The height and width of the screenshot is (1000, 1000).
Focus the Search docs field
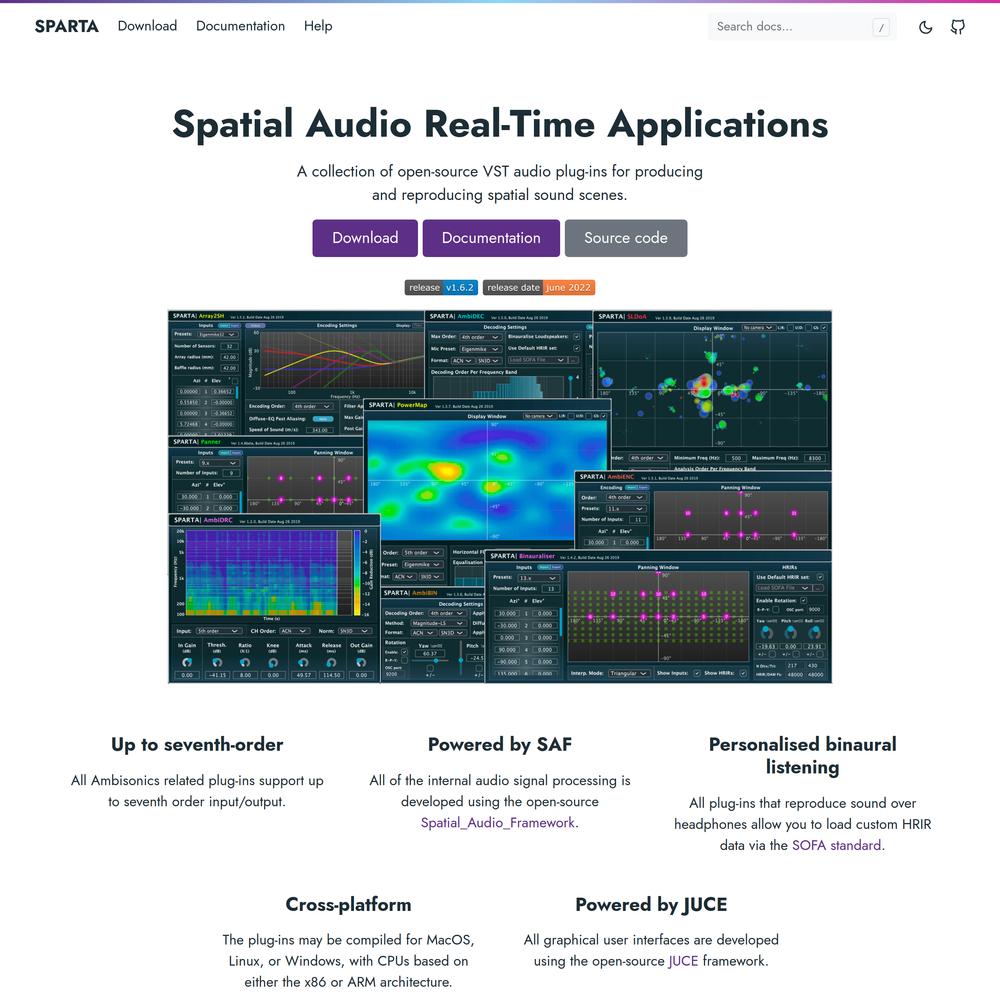[x=802, y=27]
